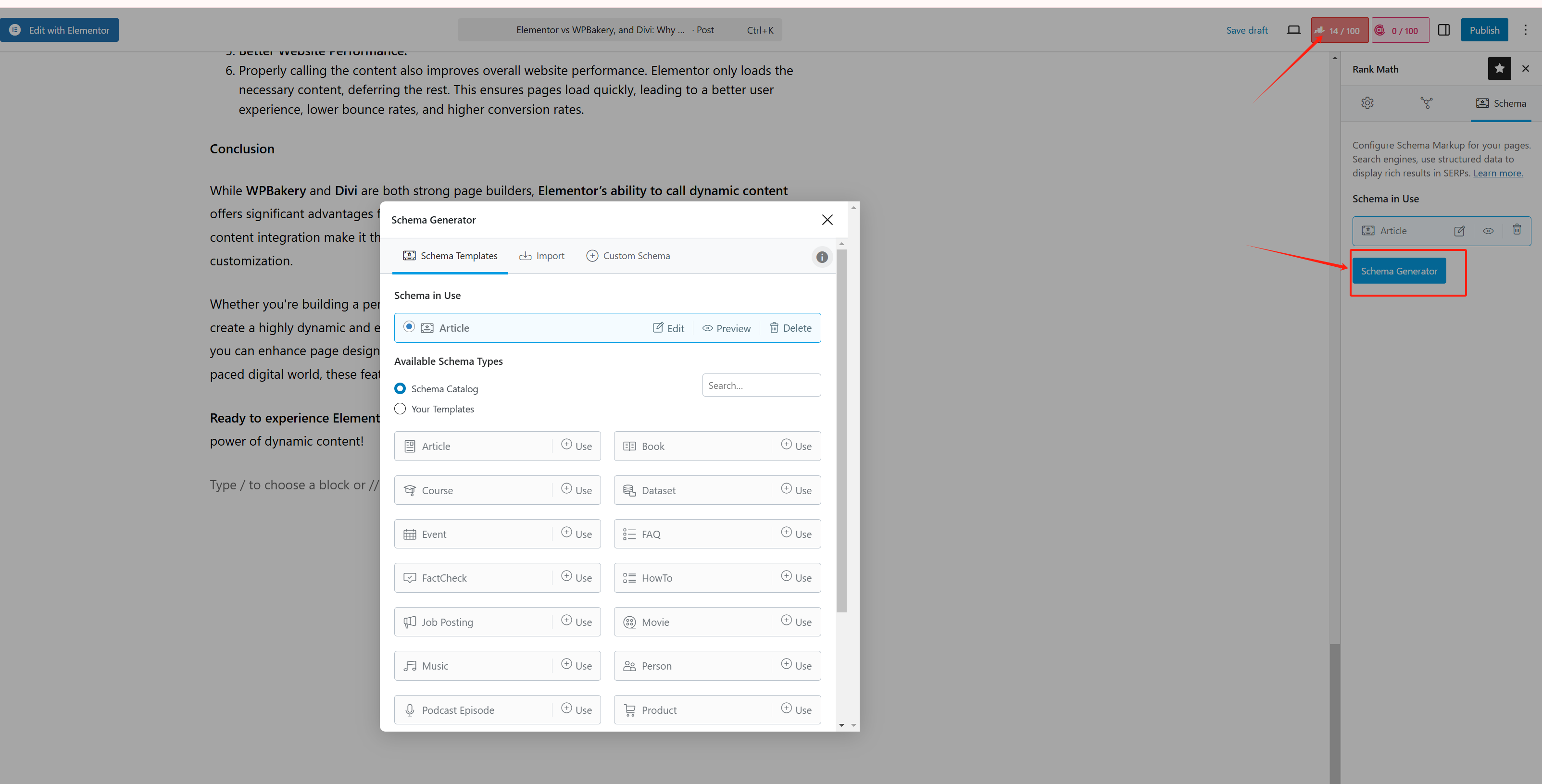Screen dimensions: 1542x784
Task: Select the Schema Catalog radio button
Action: pos(400,388)
